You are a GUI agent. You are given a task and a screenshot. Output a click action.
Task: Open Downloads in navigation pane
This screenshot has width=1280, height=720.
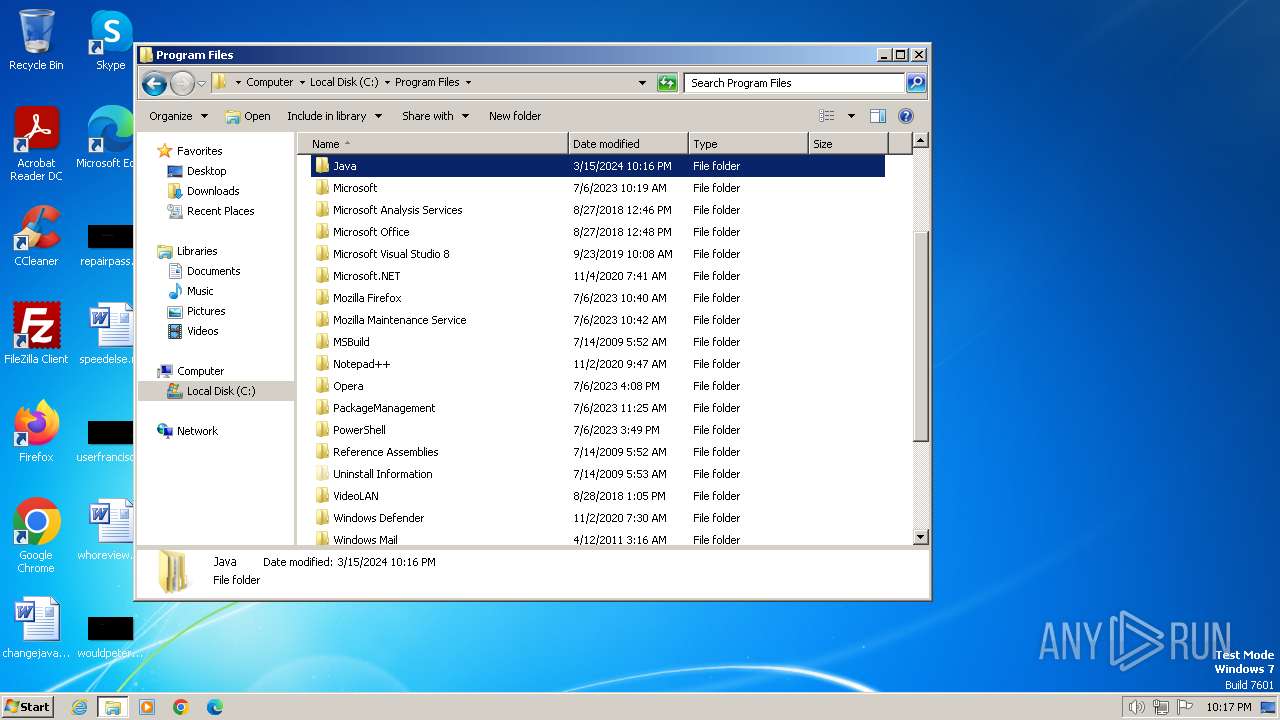[x=213, y=191]
